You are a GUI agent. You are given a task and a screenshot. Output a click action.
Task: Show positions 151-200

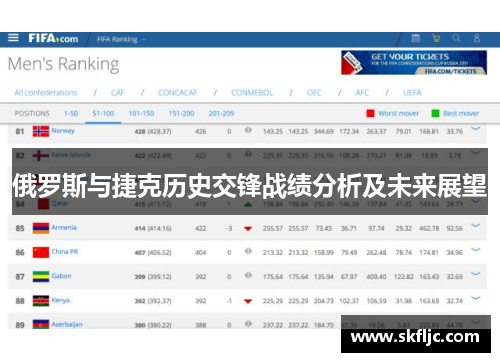pyautogui.click(x=181, y=113)
